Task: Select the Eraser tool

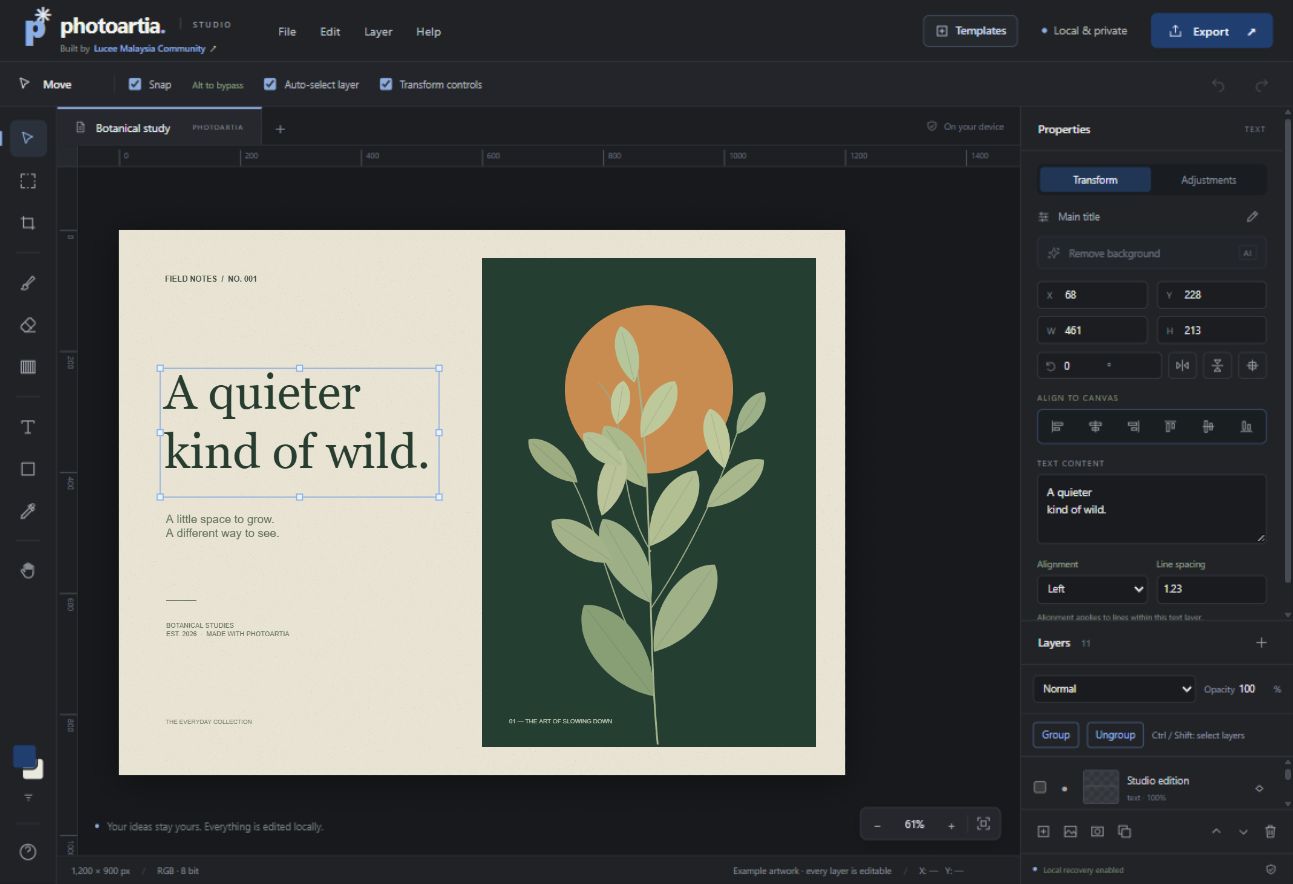Action: [28, 325]
